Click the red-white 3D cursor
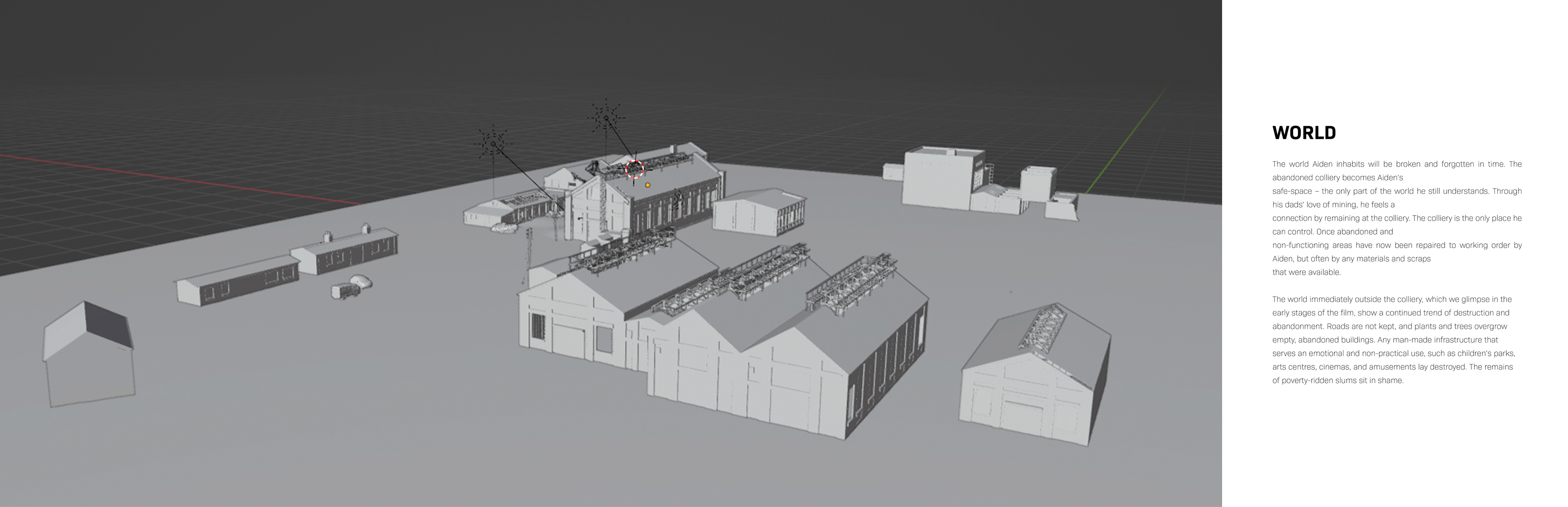The width and height of the screenshot is (1568, 507). tap(634, 169)
